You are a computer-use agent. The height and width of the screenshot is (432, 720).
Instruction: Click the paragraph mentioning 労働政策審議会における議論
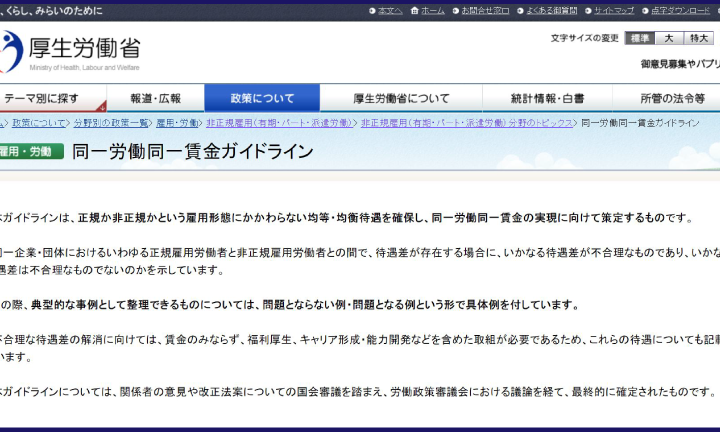359,392
